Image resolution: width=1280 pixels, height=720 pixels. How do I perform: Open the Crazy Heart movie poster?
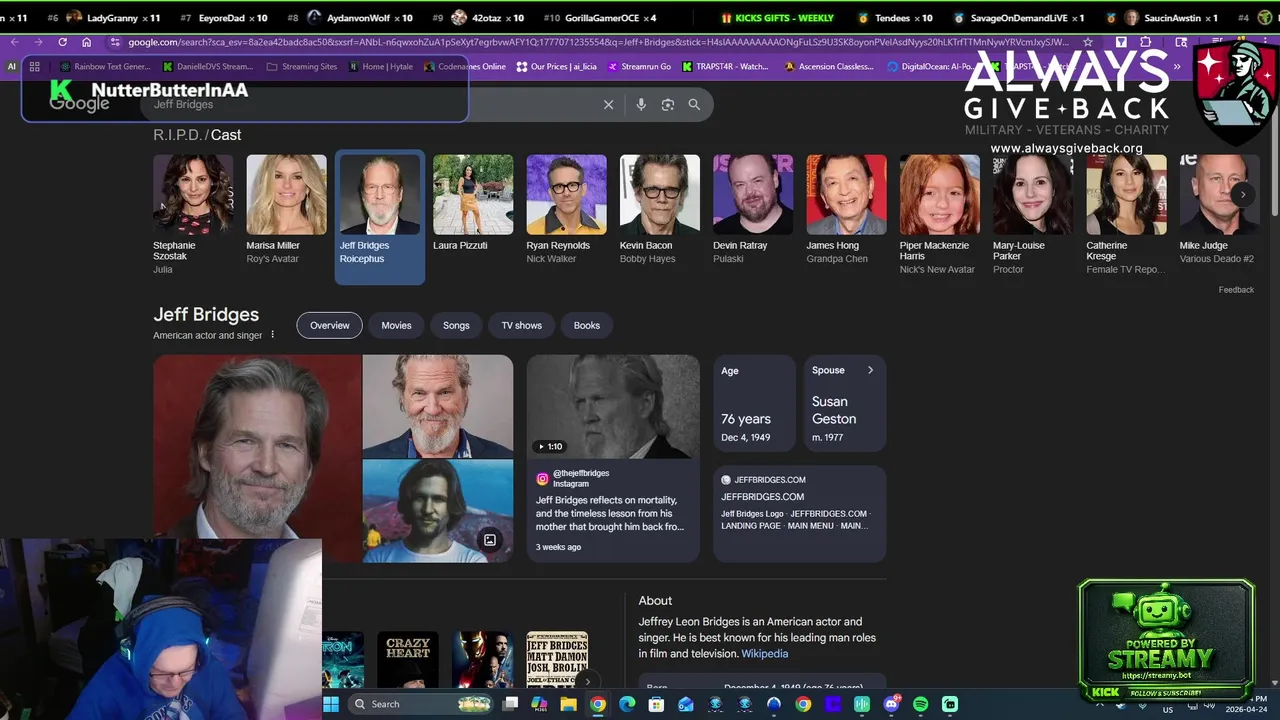[408, 660]
